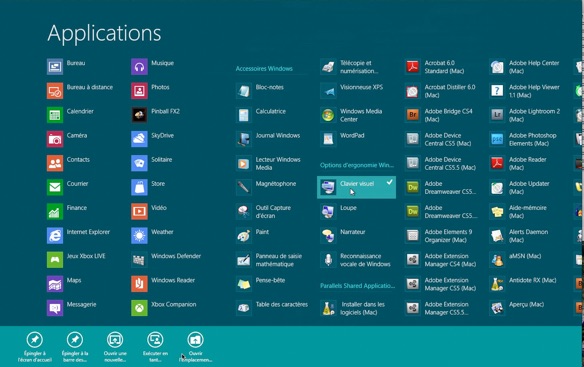Launch Pinball FX2
The image size is (584, 367).
click(155, 115)
